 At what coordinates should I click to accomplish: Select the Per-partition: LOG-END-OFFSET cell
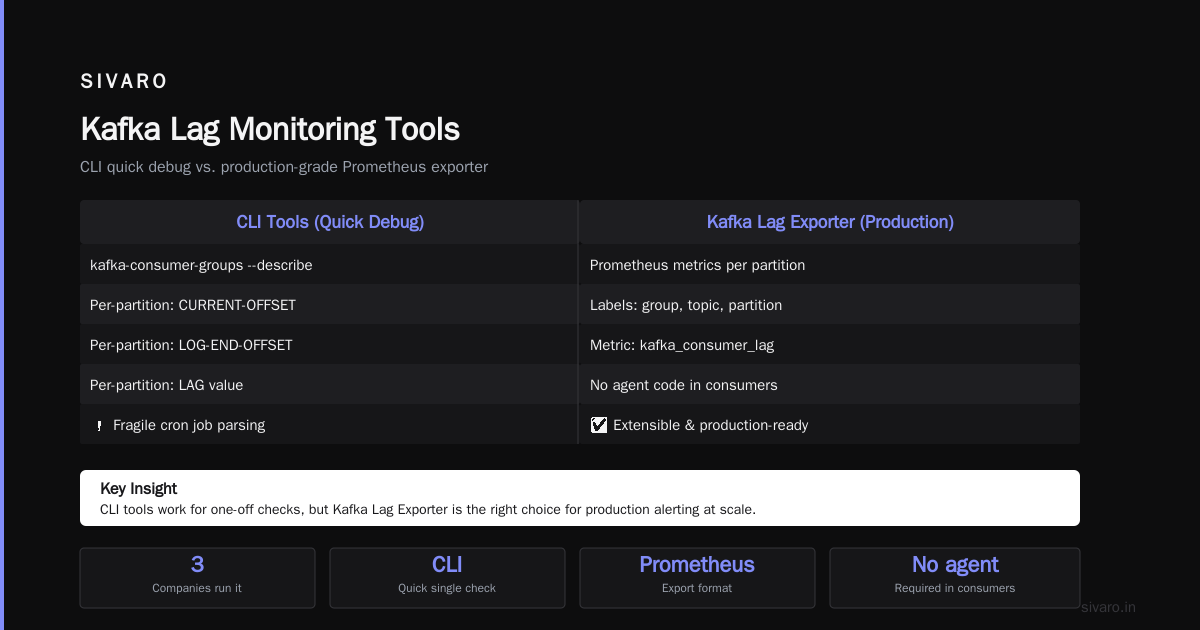[329, 345]
